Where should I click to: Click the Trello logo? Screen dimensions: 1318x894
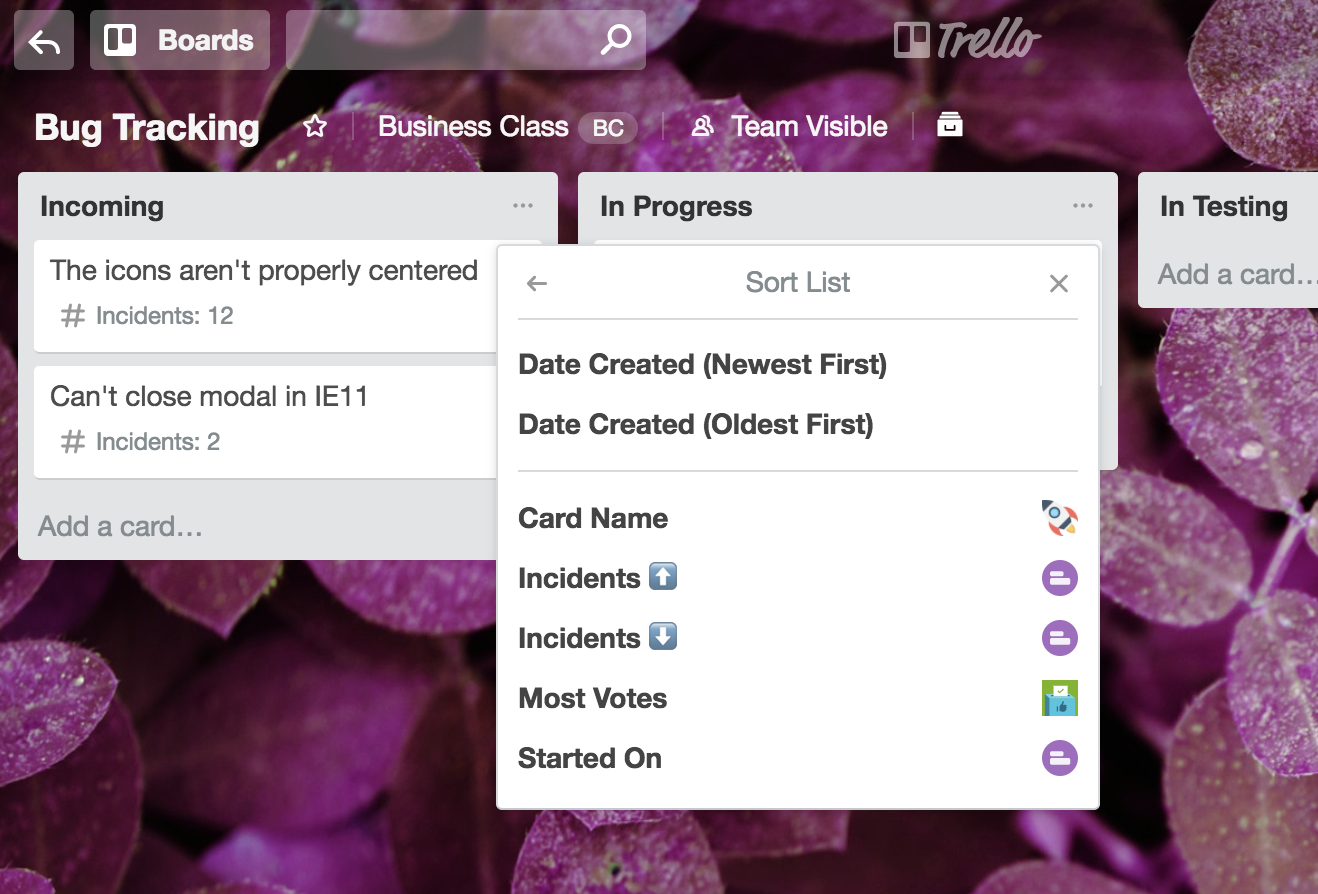click(967, 41)
